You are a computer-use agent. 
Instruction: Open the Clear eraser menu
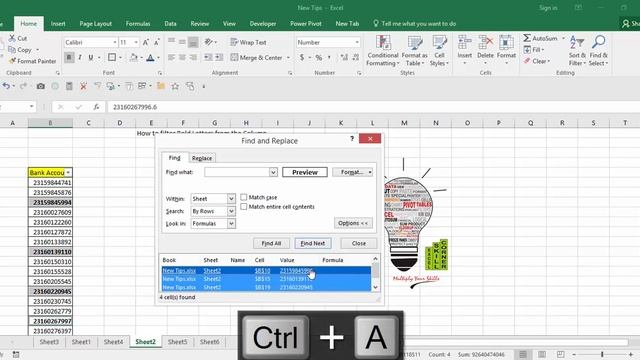click(x=537, y=61)
